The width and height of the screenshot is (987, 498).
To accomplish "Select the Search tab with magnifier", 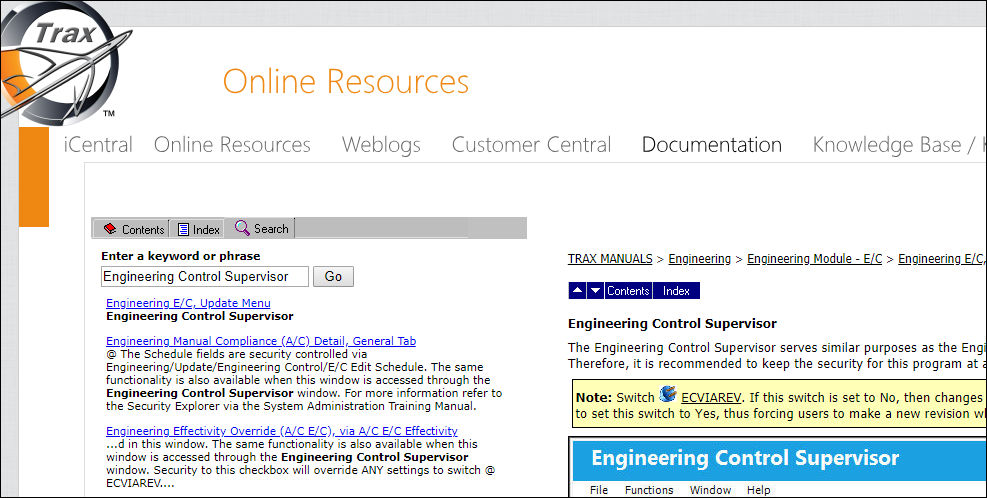I will click(x=261, y=229).
